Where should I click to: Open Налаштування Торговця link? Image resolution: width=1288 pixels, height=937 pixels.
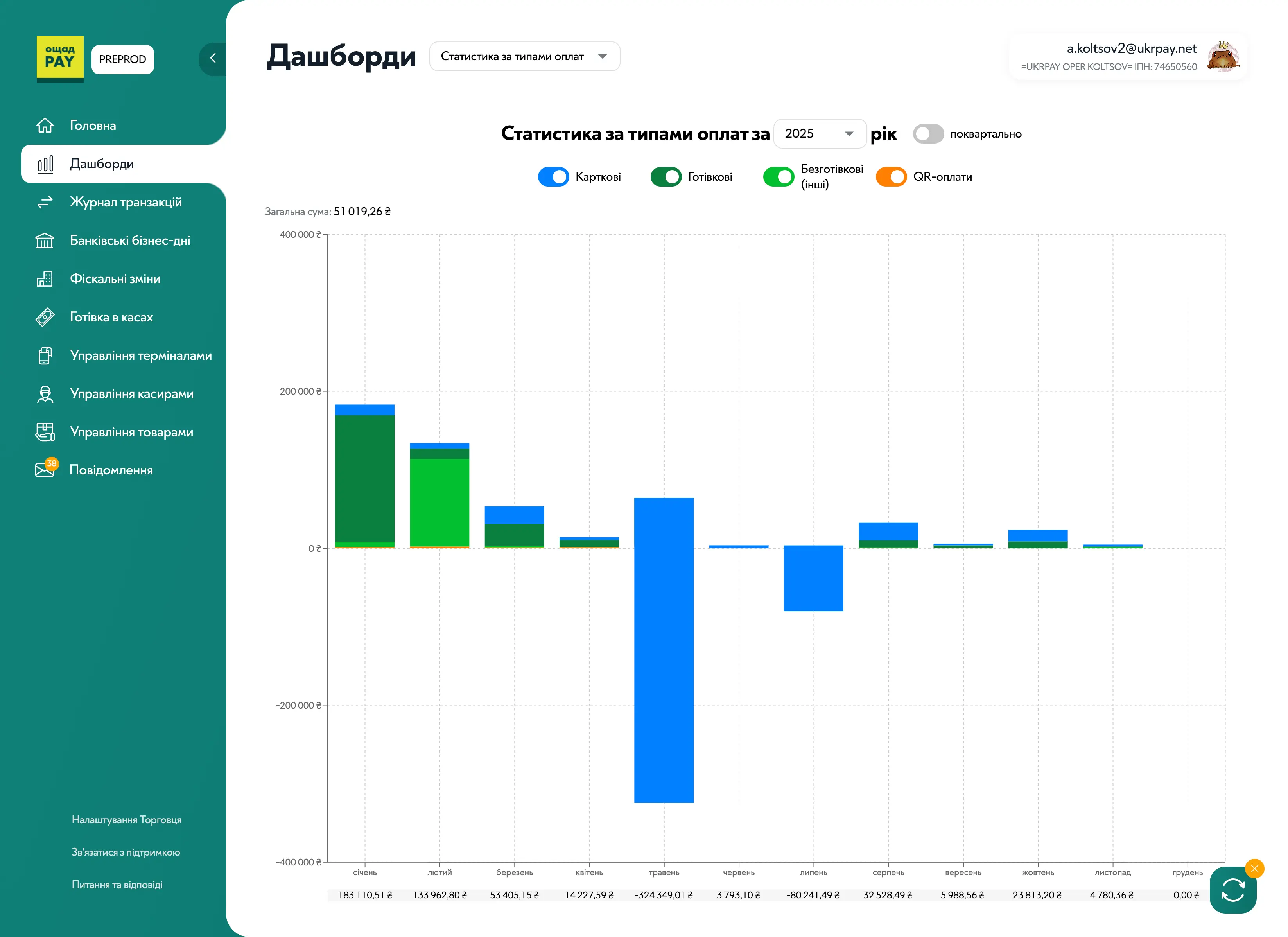pos(127,819)
